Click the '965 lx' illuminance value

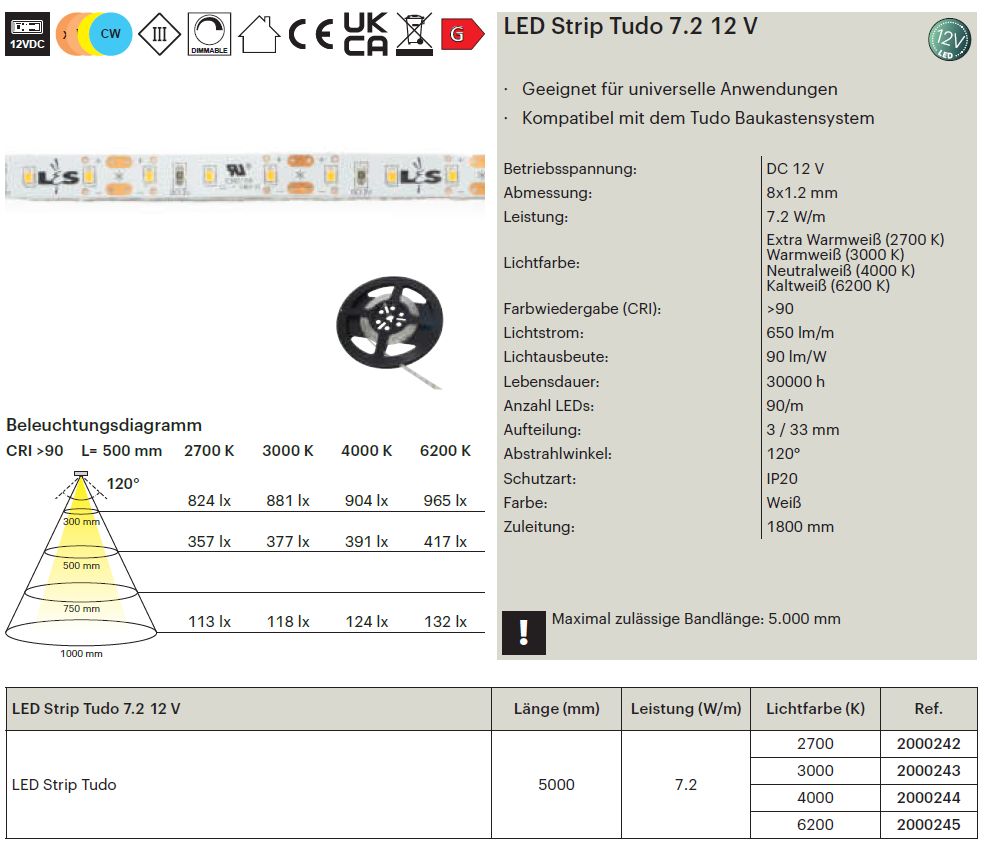(x=445, y=501)
